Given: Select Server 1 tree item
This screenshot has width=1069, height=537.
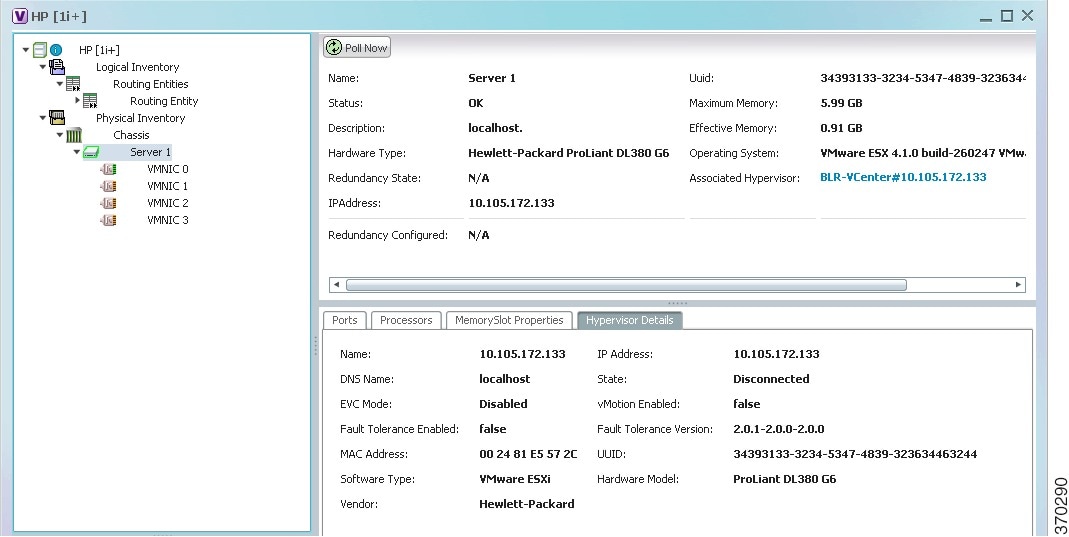Looking at the screenshot, I should (151, 152).
